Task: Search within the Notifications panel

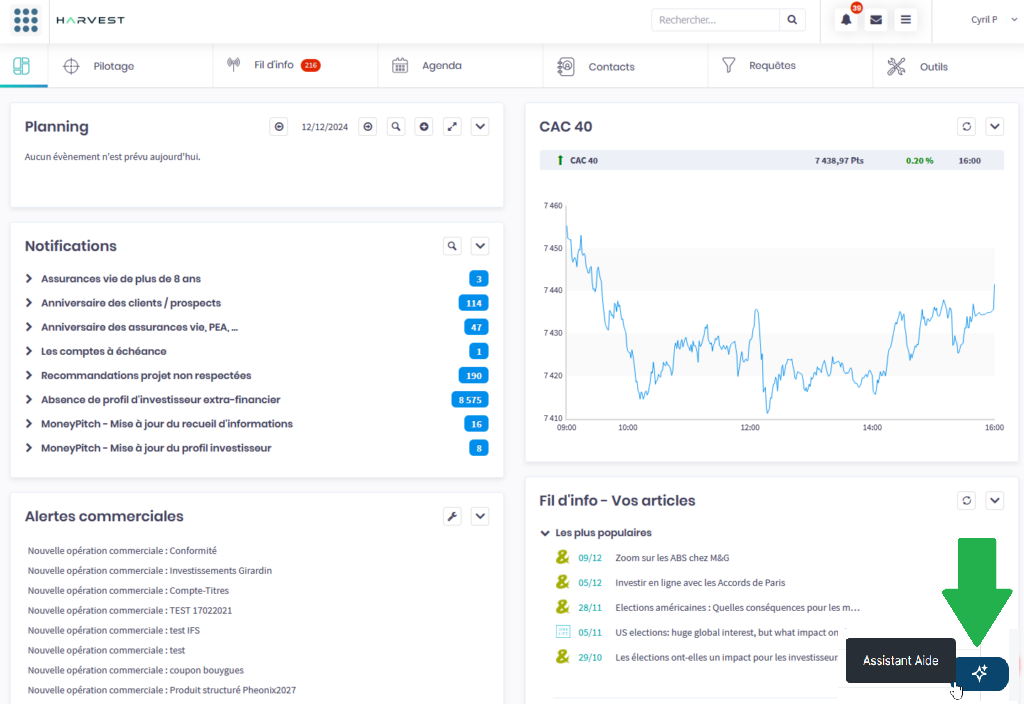Action: pos(452,246)
